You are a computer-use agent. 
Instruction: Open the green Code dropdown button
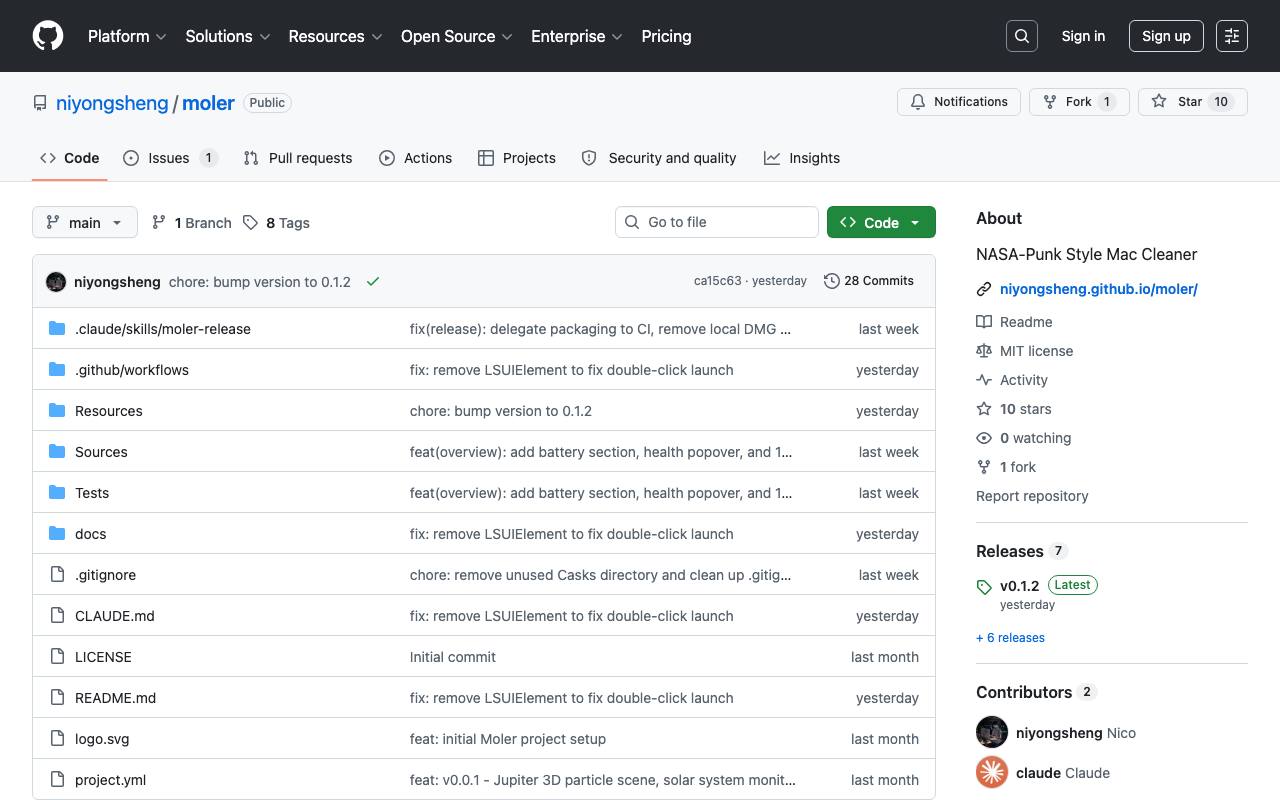881,222
